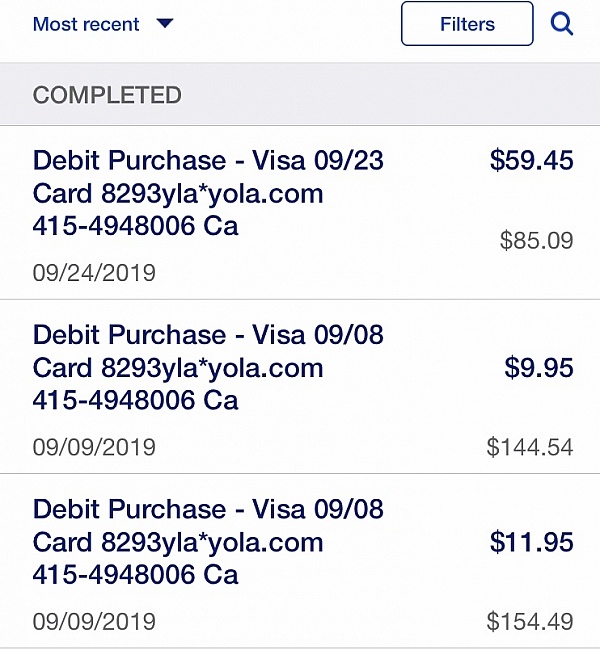Image resolution: width=600 pixels, height=650 pixels.
Task: Open the $11.95 debit purchase transaction
Action: [300, 561]
